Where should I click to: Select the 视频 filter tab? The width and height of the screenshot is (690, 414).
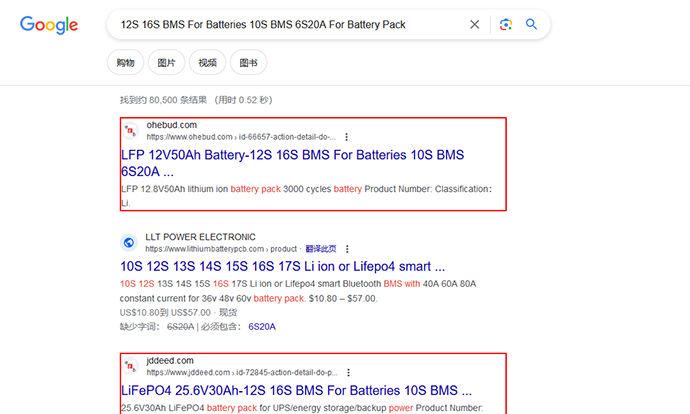click(207, 62)
